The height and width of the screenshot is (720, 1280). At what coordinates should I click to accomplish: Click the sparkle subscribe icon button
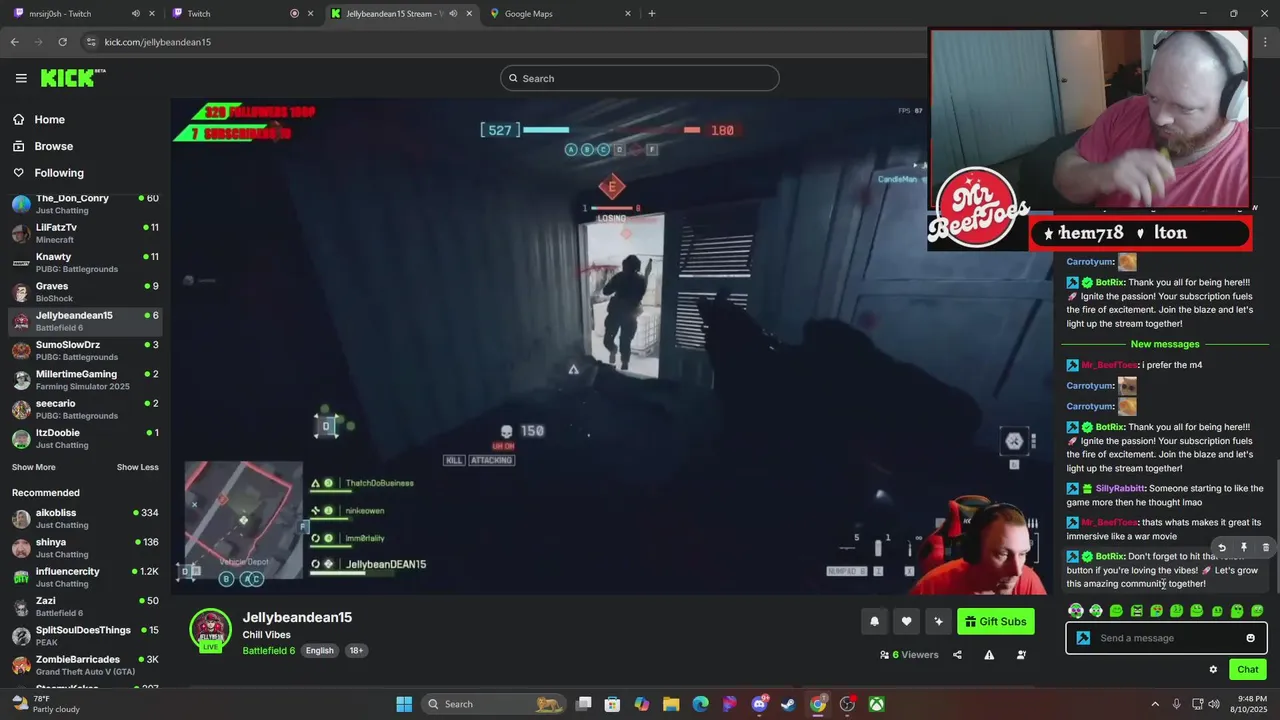(x=938, y=621)
